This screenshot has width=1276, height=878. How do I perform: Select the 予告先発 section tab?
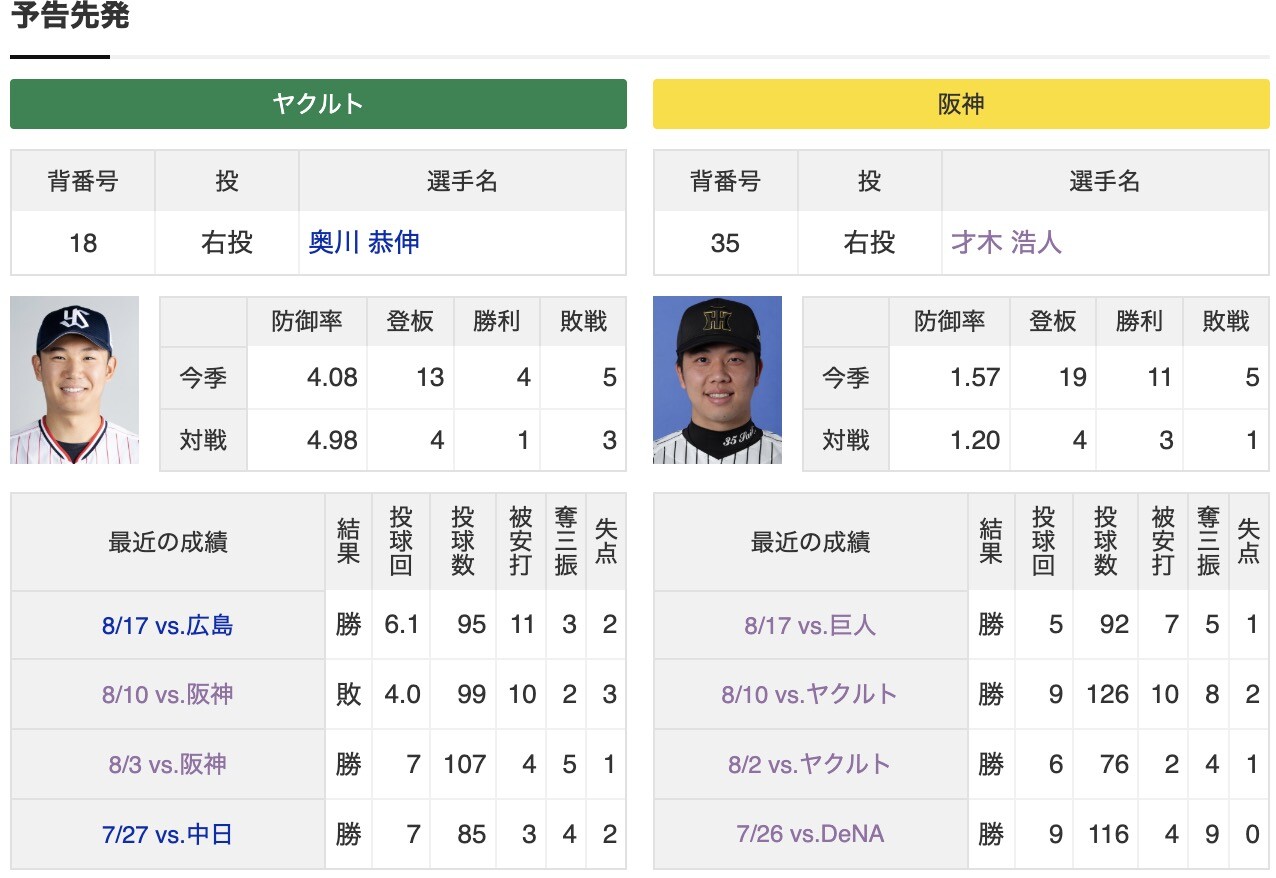tap(70, 17)
